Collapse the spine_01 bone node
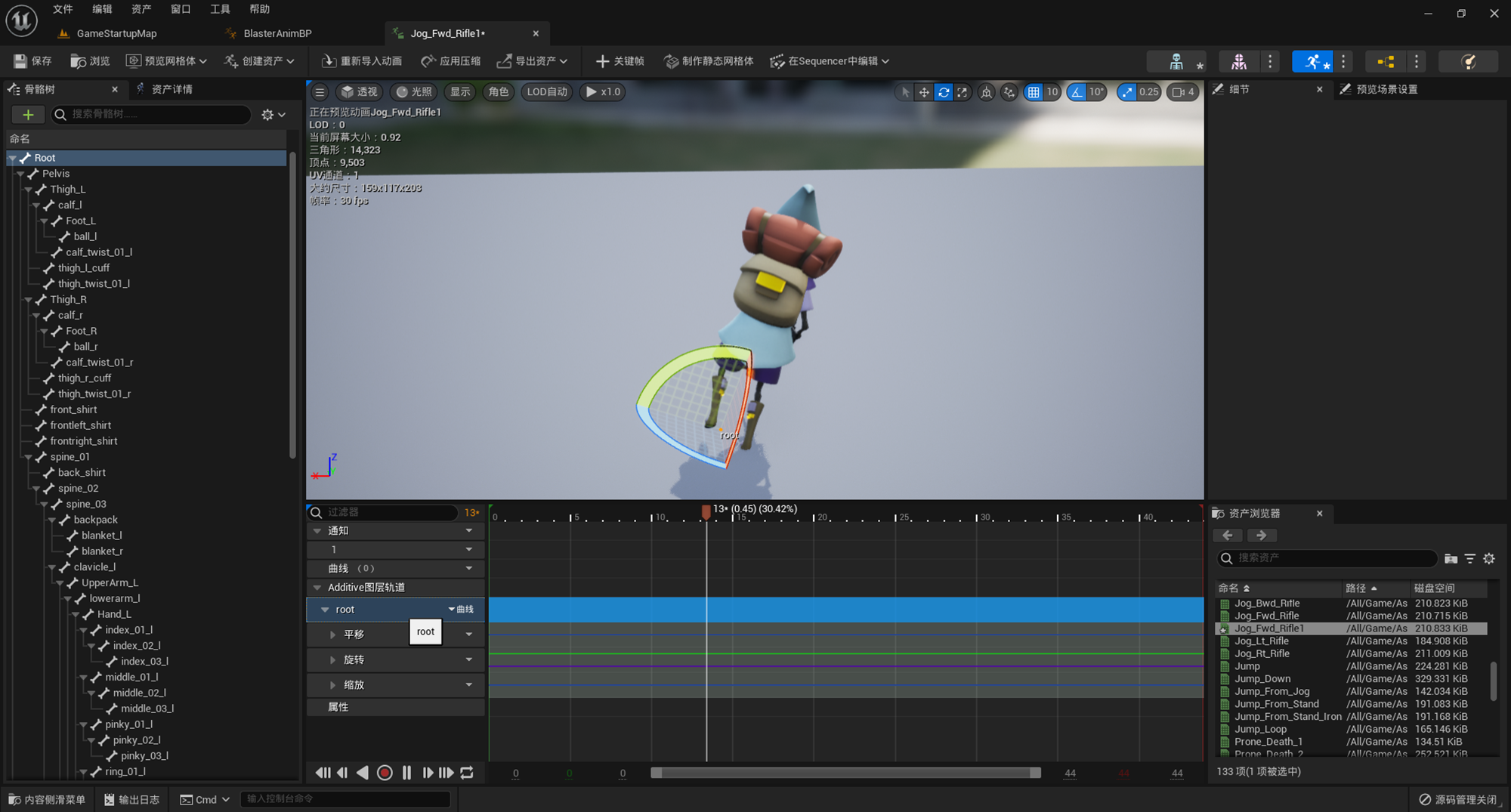Image resolution: width=1511 pixels, height=812 pixels. 29,457
